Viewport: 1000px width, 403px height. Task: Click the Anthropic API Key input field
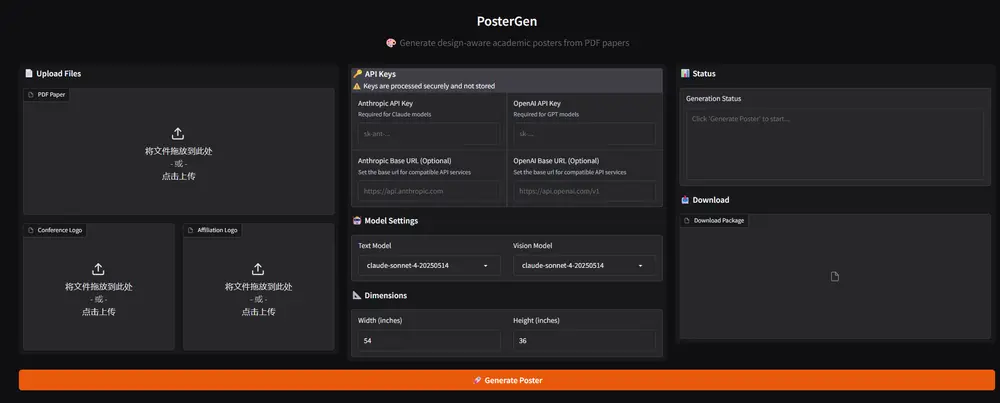[x=429, y=134]
